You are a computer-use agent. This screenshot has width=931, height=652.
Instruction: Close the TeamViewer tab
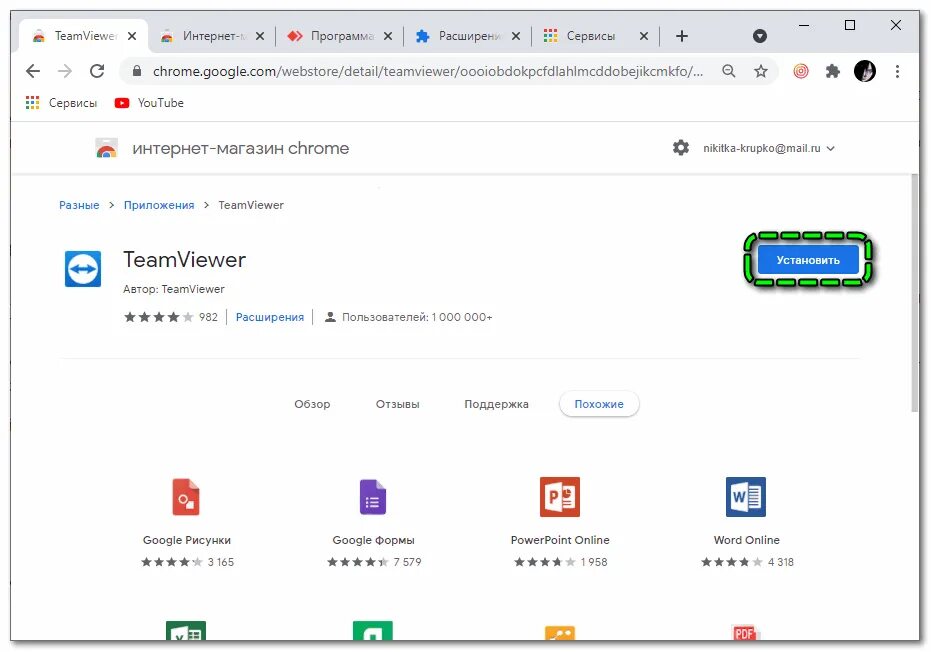pyautogui.click(x=132, y=36)
